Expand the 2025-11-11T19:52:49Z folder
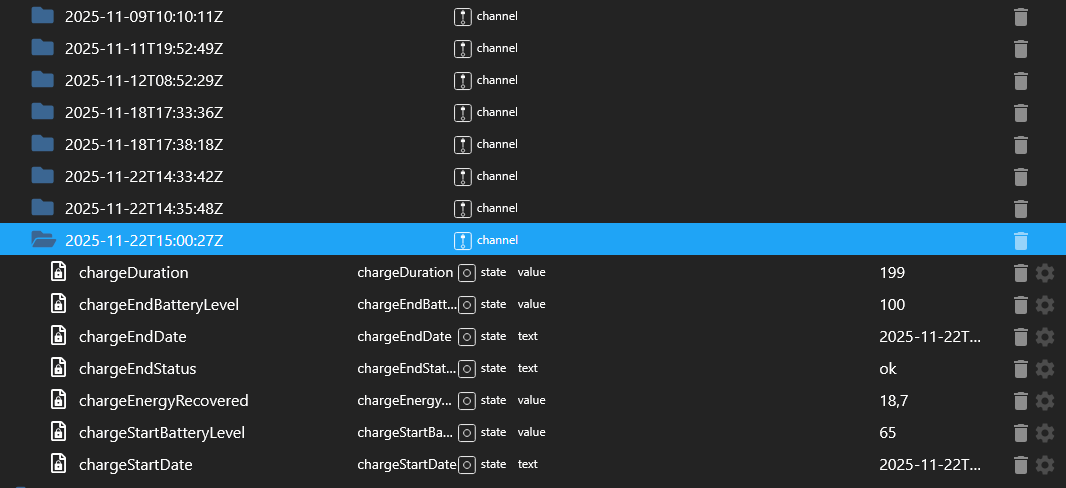1066x488 pixels. tap(42, 48)
